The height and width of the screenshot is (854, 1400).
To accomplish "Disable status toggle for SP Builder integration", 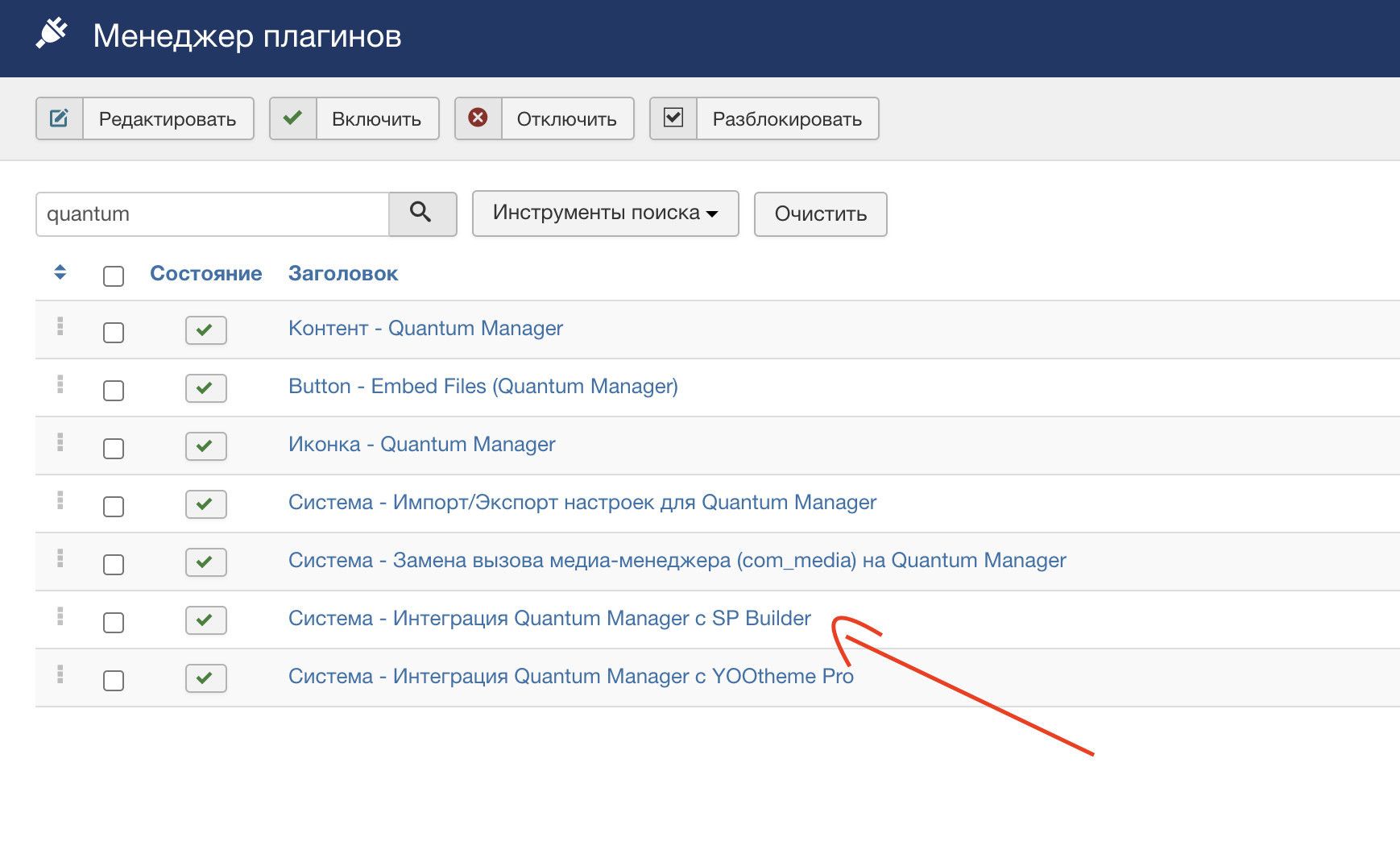I will point(205,620).
